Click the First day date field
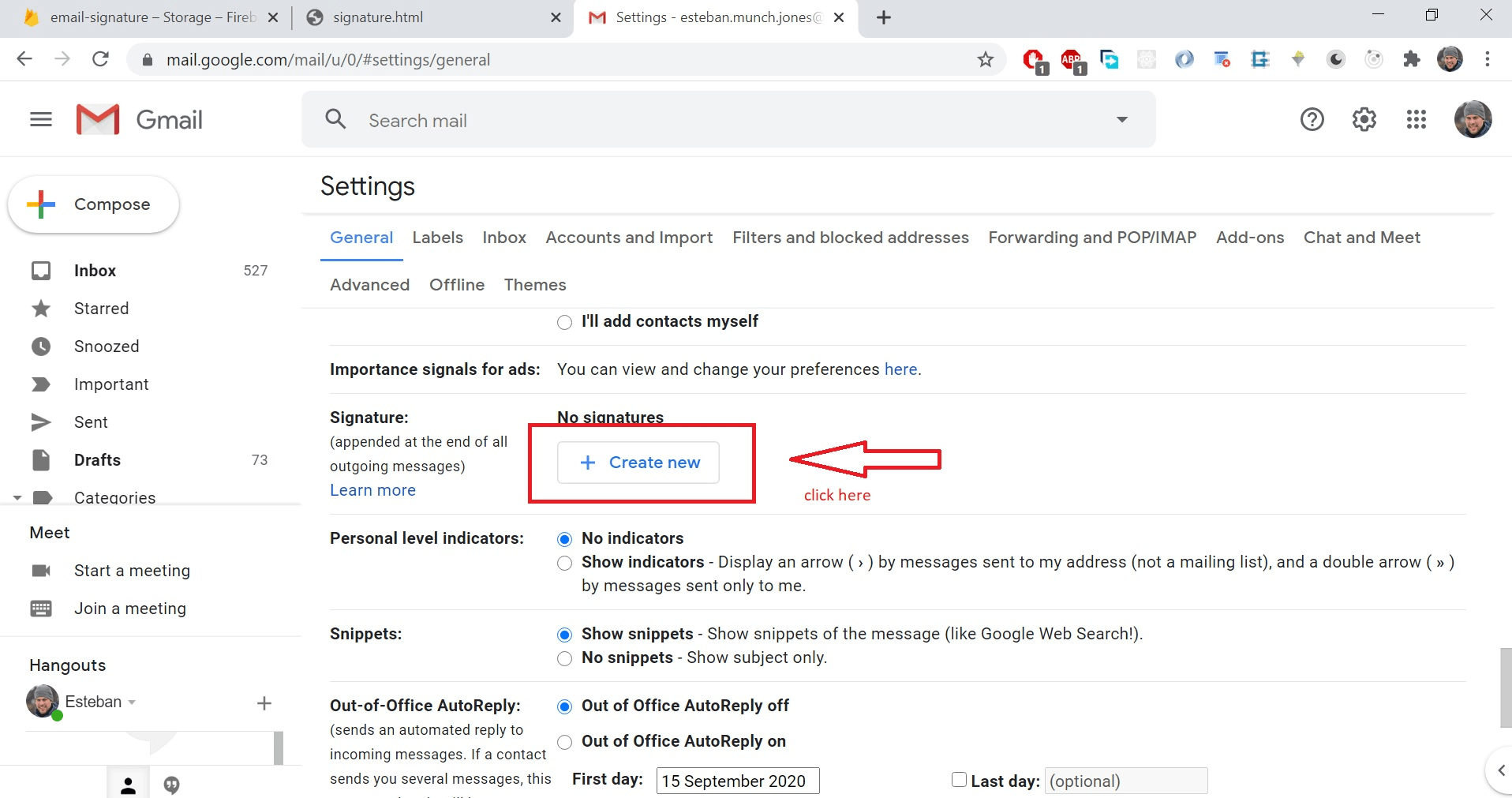Image resolution: width=1512 pixels, height=798 pixels. [x=736, y=780]
